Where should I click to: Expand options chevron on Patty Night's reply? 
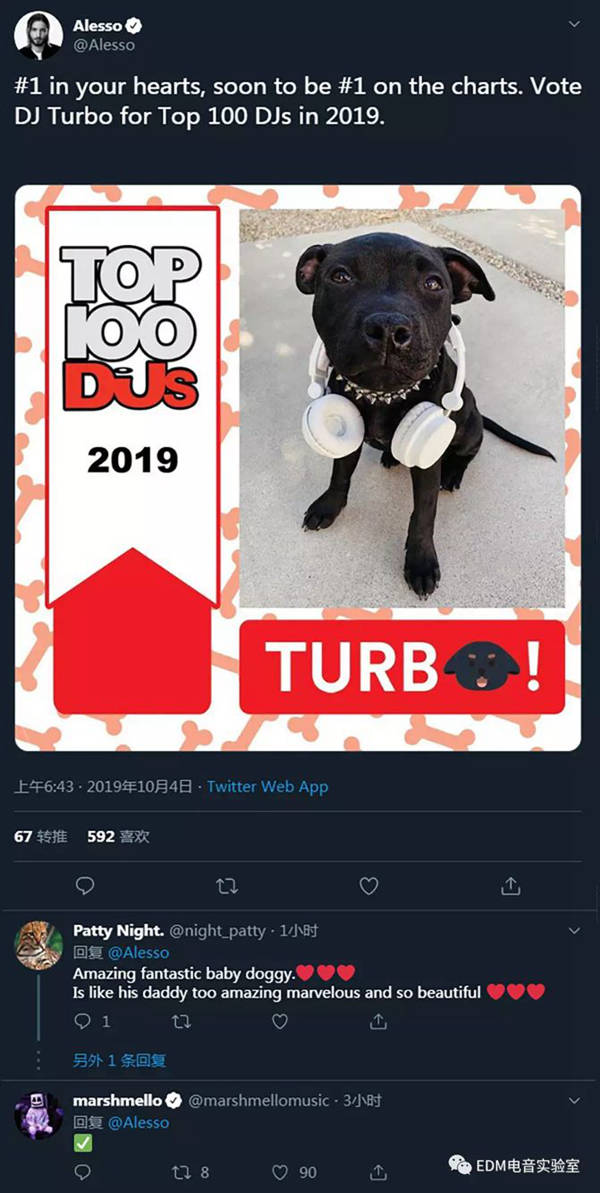click(x=574, y=931)
